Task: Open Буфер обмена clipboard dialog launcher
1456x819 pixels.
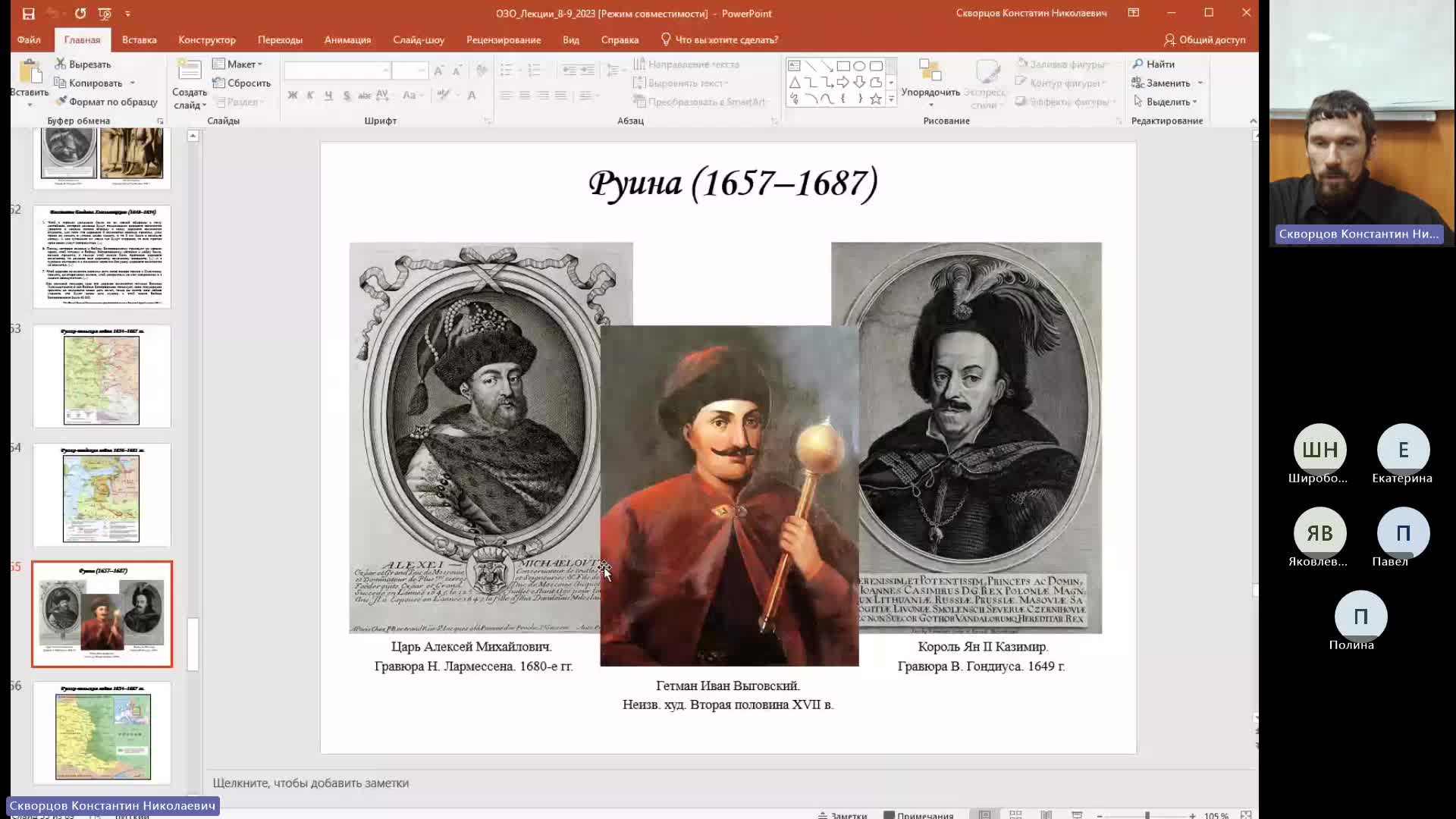Action: click(x=160, y=121)
